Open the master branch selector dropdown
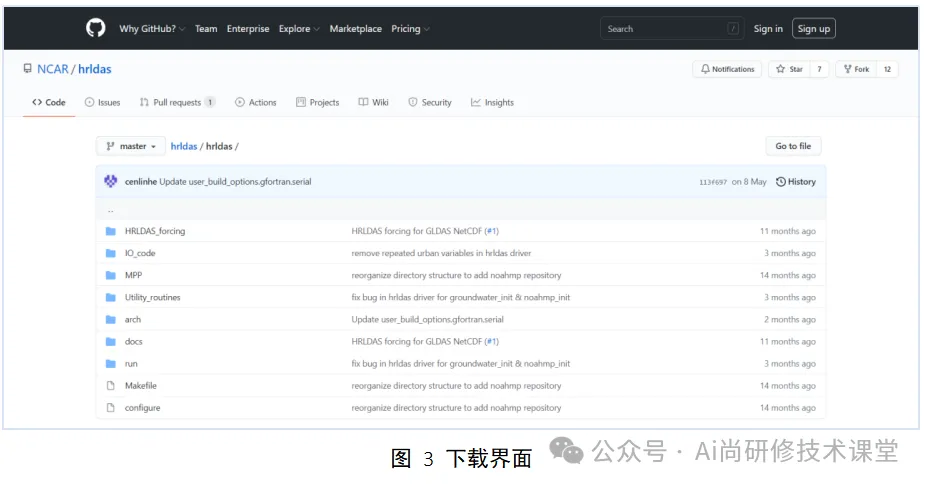 pyautogui.click(x=131, y=146)
